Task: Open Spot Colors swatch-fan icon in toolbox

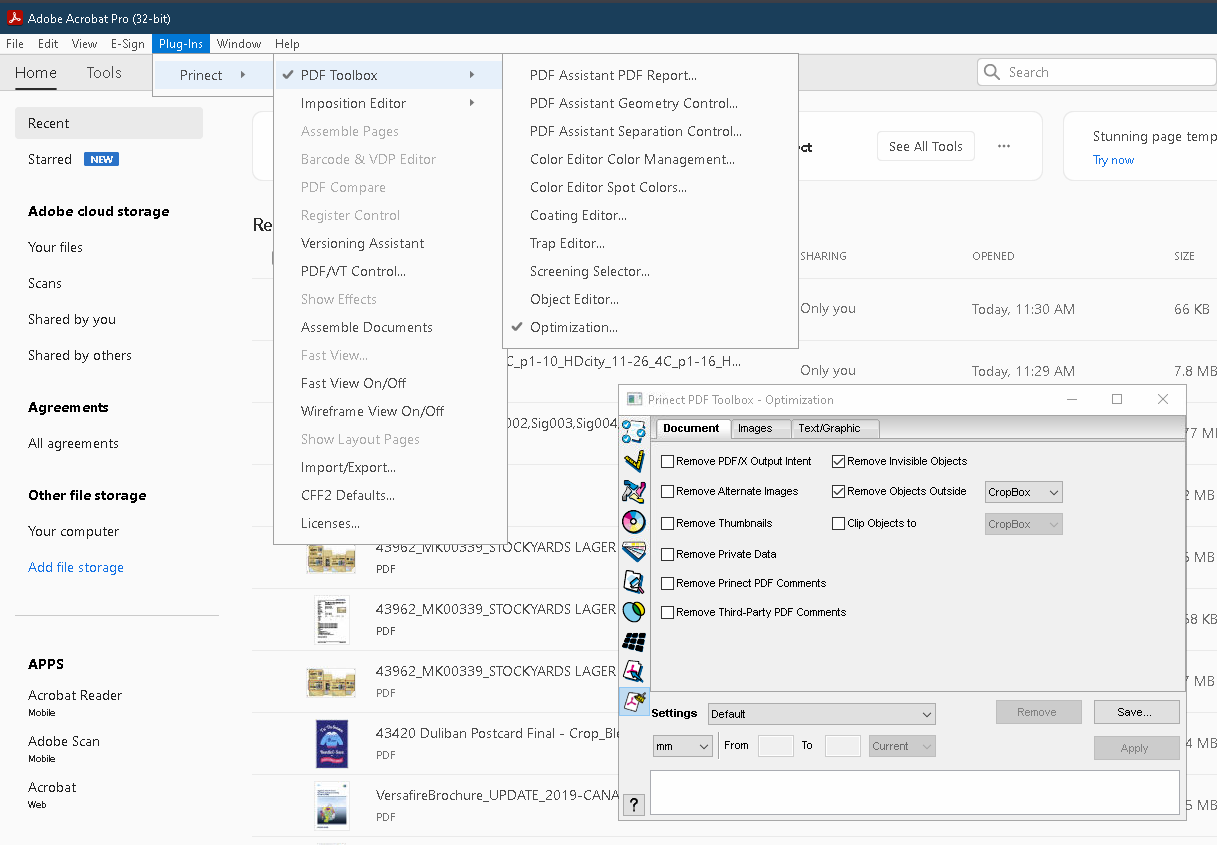Action: [x=634, y=551]
